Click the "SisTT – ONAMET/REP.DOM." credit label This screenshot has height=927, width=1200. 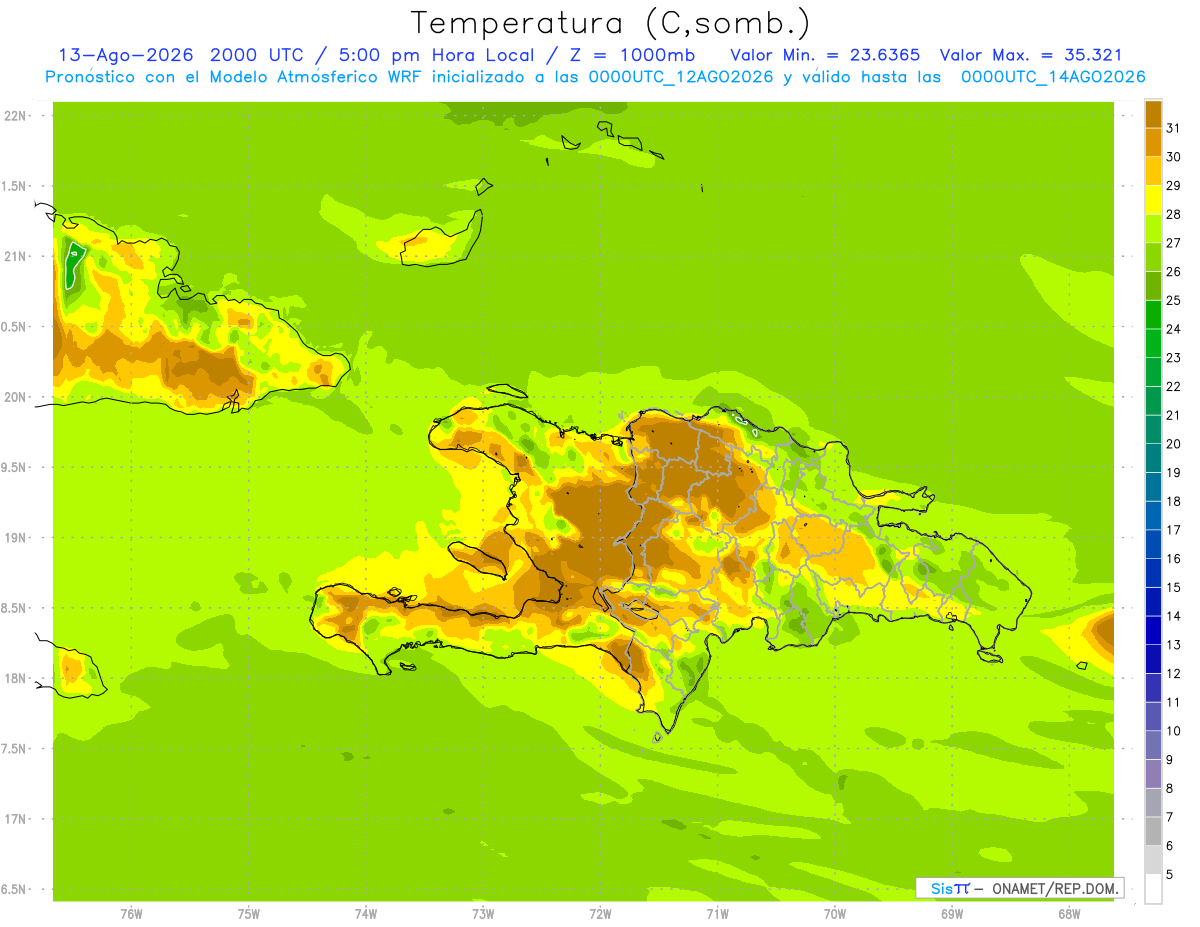(x=1019, y=888)
